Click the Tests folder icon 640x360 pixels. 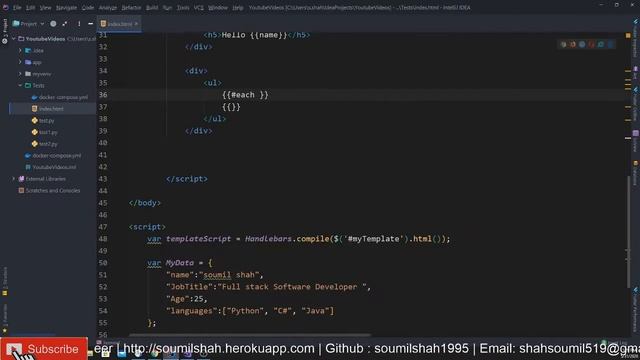[28, 86]
